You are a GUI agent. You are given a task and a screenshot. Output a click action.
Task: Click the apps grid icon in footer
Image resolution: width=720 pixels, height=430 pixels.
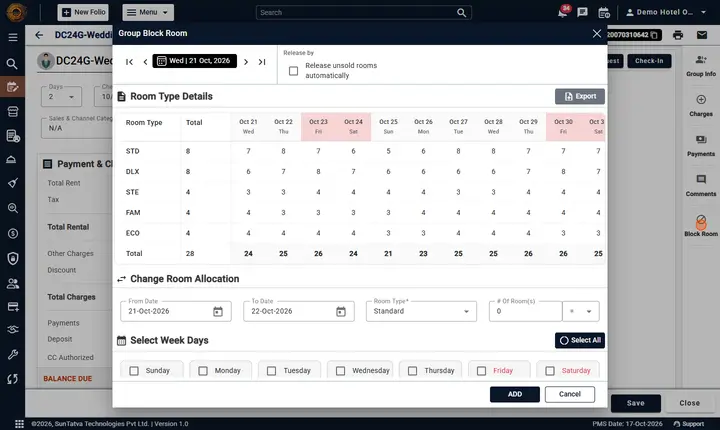coord(19,424)
